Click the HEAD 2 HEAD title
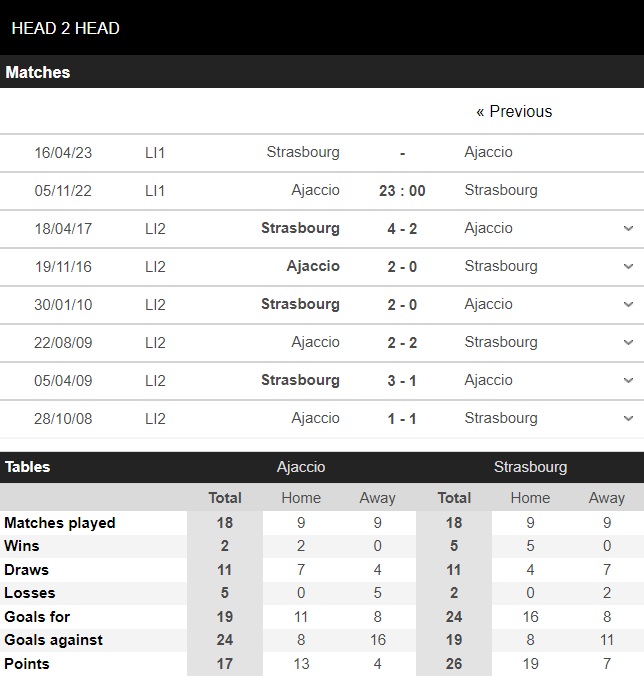The width and height of the screenshot is (644, 697). point(65,28)
